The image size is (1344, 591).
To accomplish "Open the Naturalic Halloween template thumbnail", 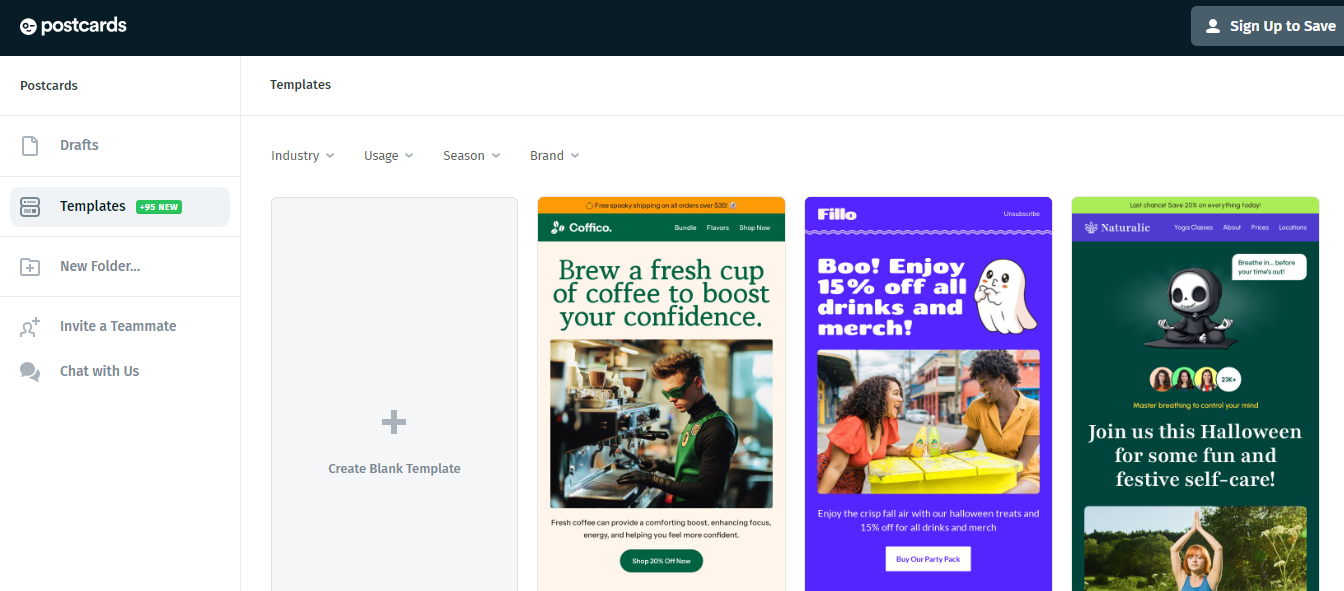I will tap(1195, 390).
